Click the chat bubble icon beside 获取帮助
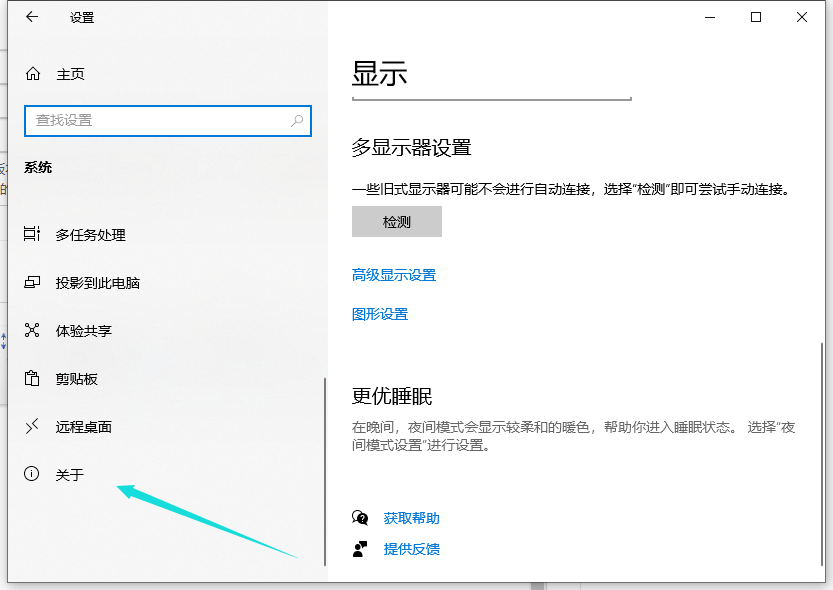Image resolution: width=833 pixels, height=590 pixels. 360,518
